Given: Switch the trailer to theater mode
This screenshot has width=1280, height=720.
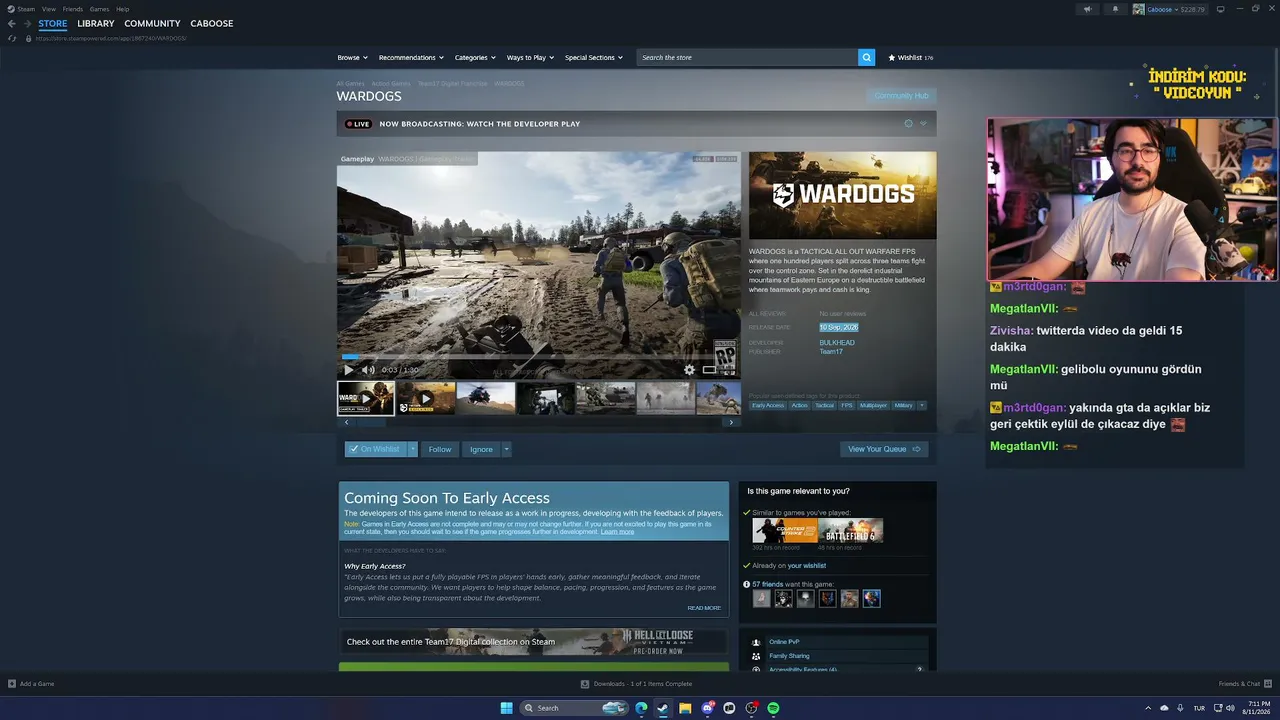Looking at the screenshot, I should tap(709, 370).
